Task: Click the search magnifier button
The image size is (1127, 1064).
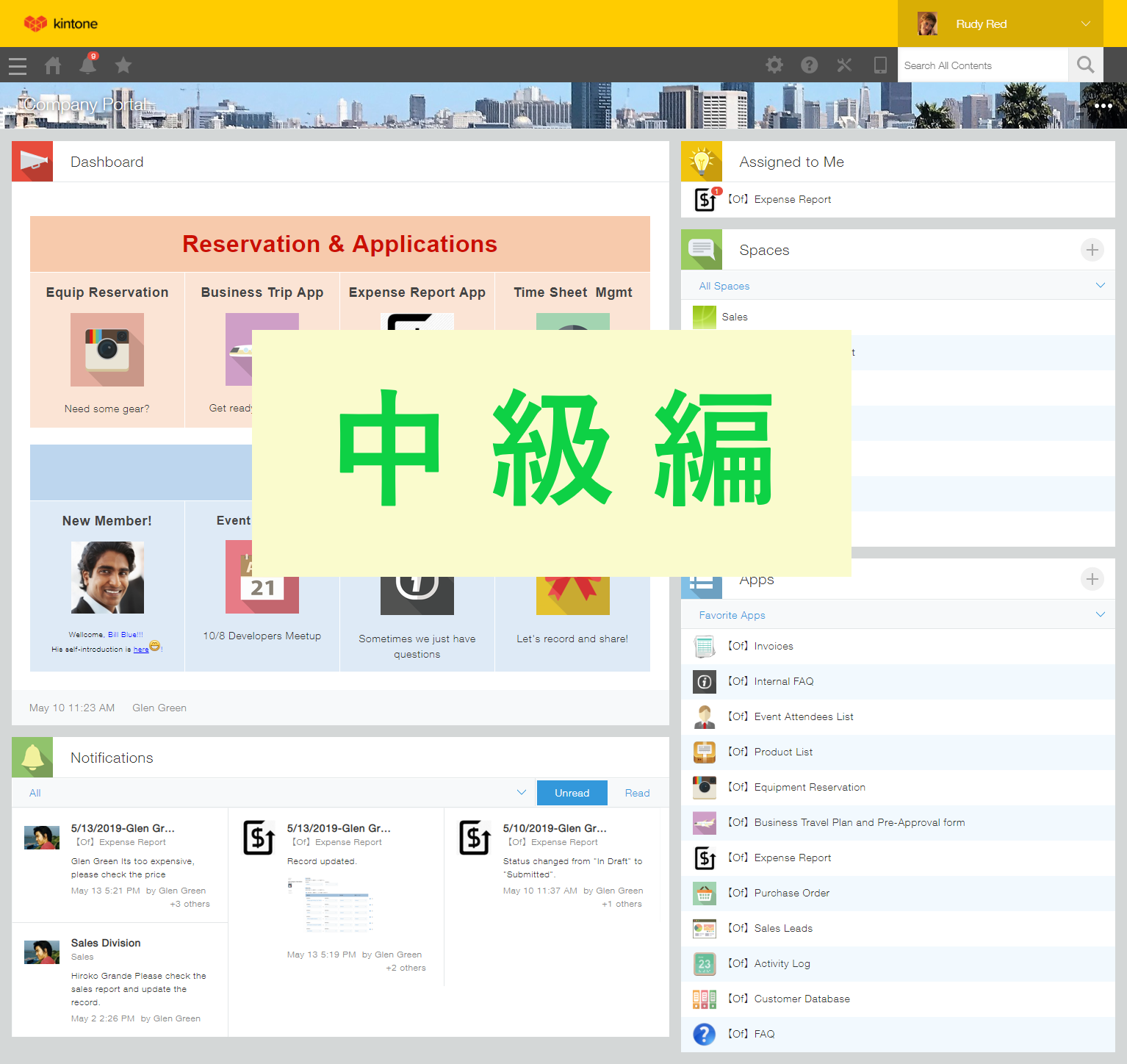Action: tap(1085, 65)
